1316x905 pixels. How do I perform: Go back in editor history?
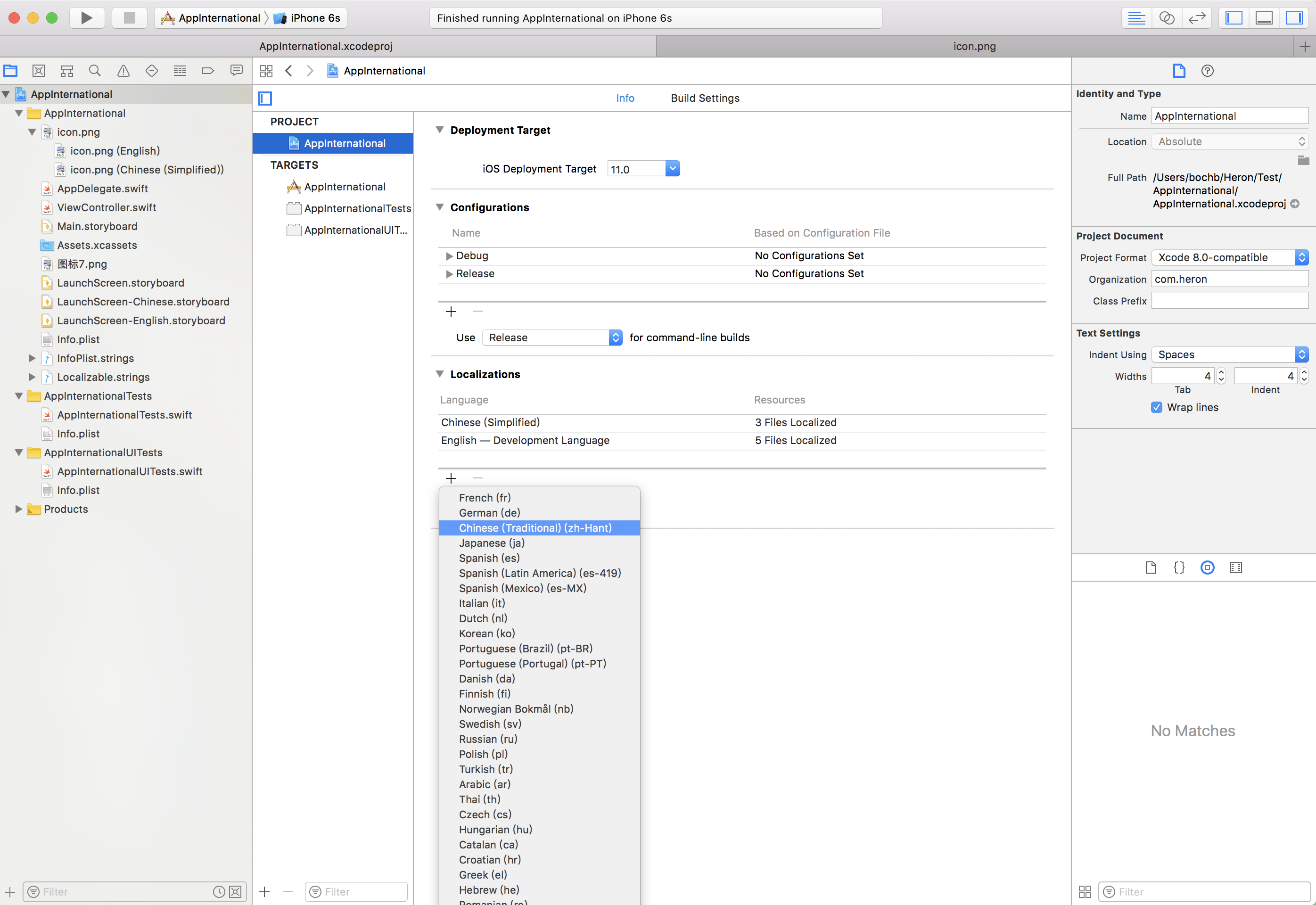click(x=289, y=71)
